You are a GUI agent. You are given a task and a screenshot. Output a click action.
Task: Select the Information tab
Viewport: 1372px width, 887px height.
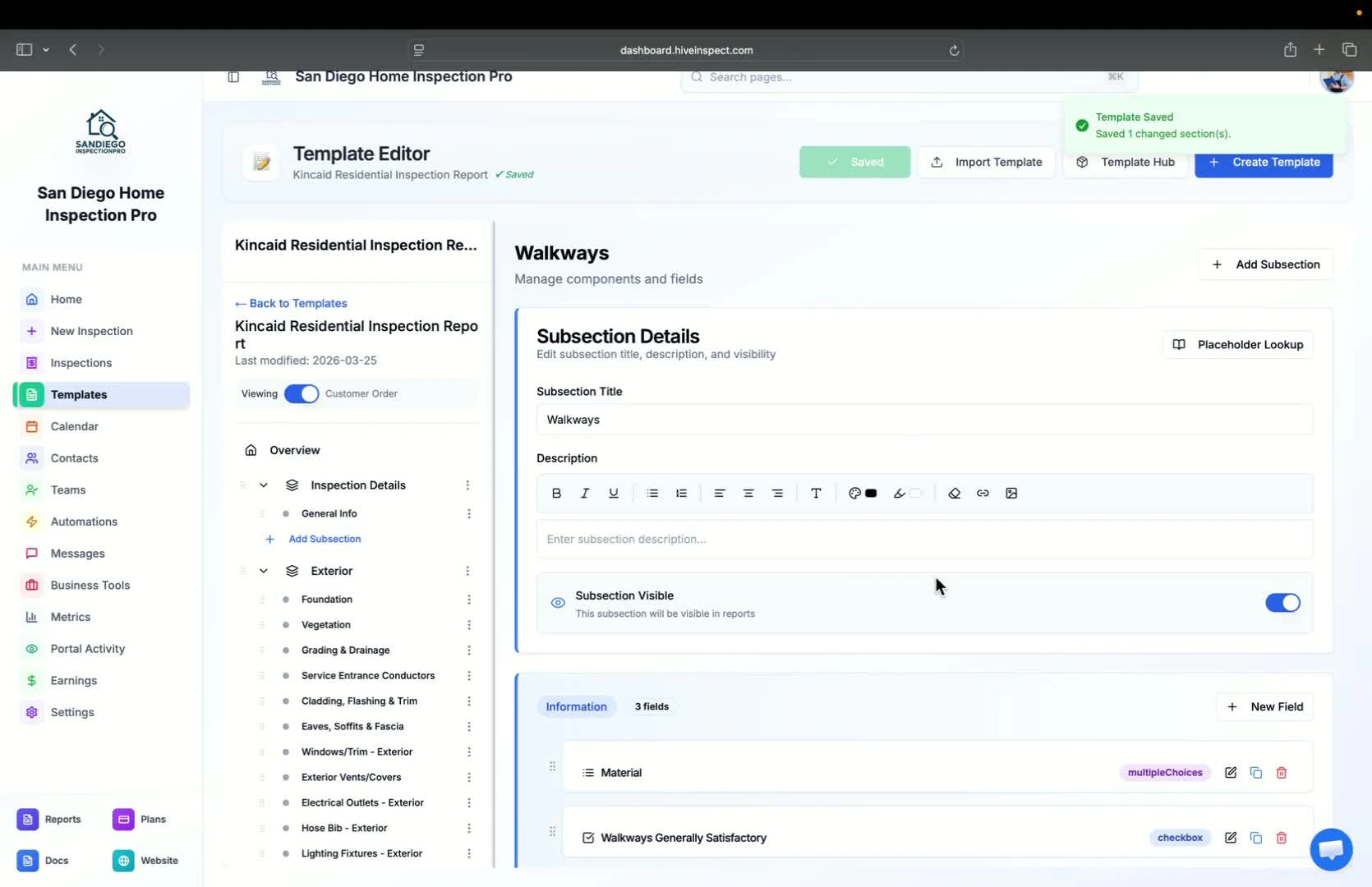point(576,707)
